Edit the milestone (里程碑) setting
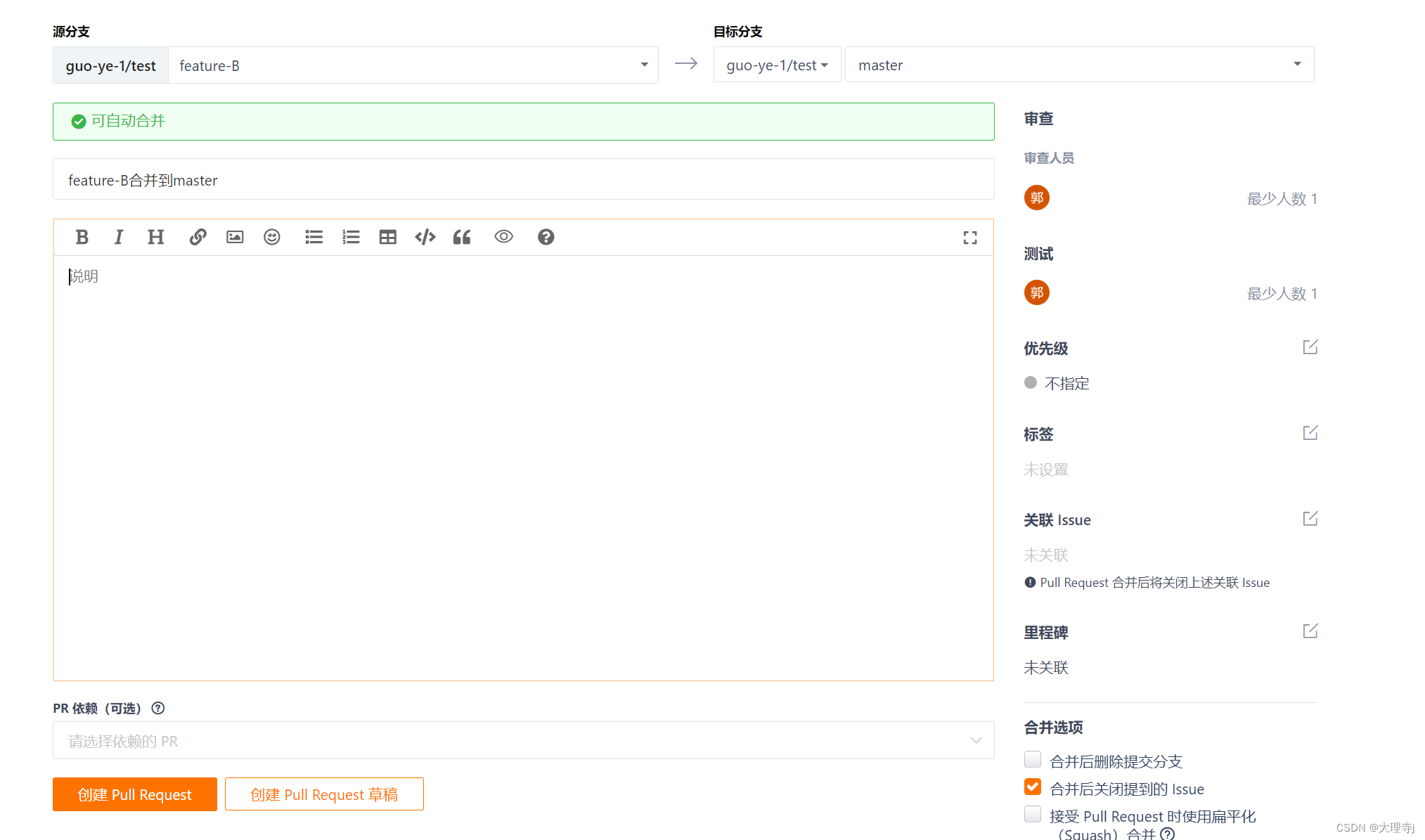Image resolution: width=1425 pixels, height=840 pixels. (1310, 631)
